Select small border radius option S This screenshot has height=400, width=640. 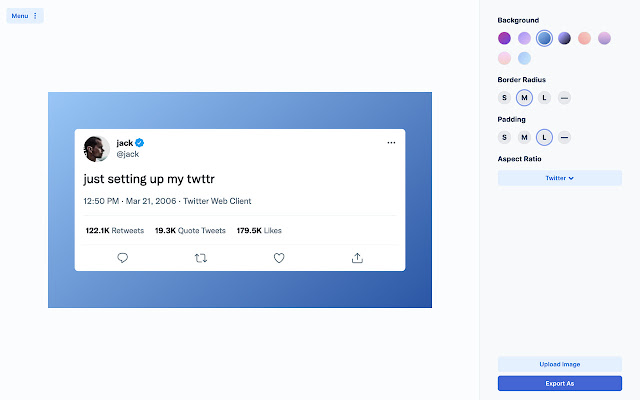point(504,97)
